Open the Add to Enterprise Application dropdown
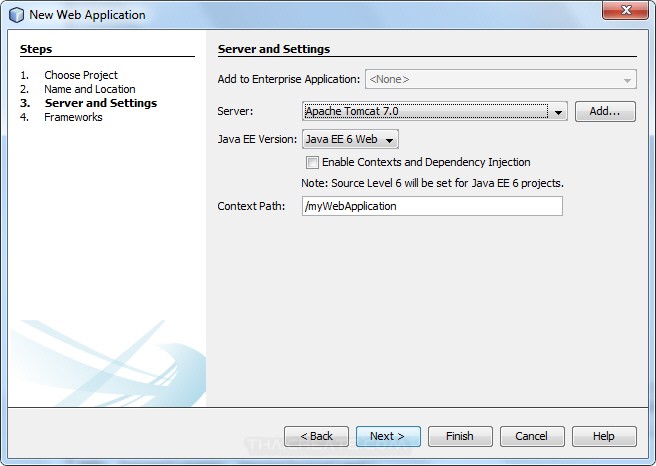The height and width of the screenshot is (466, 656). 628,79
